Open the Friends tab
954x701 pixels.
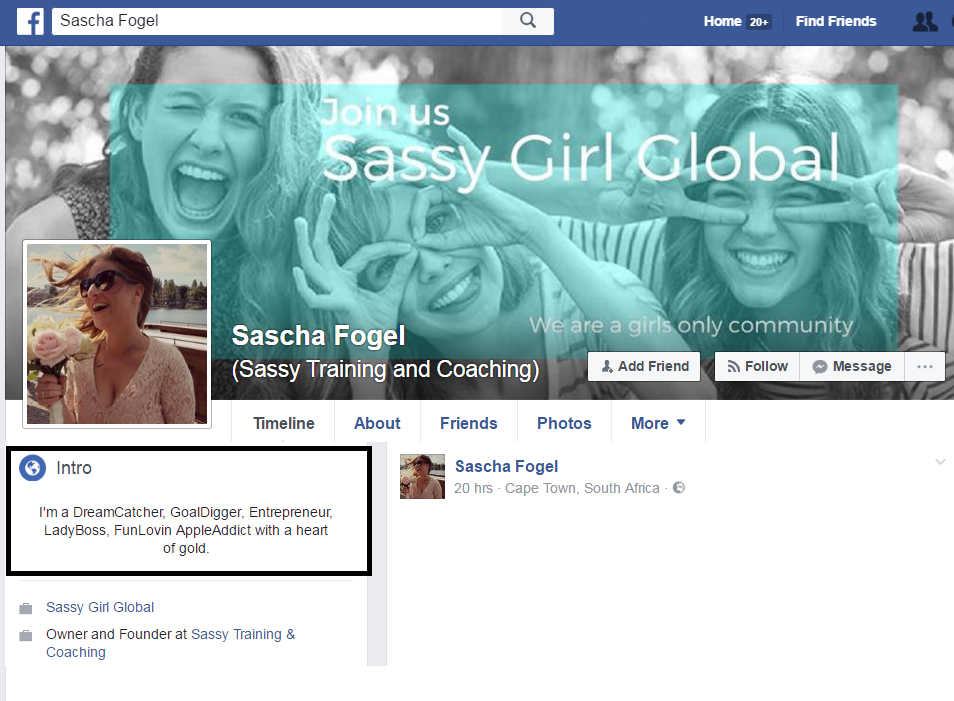coord(468,423)
